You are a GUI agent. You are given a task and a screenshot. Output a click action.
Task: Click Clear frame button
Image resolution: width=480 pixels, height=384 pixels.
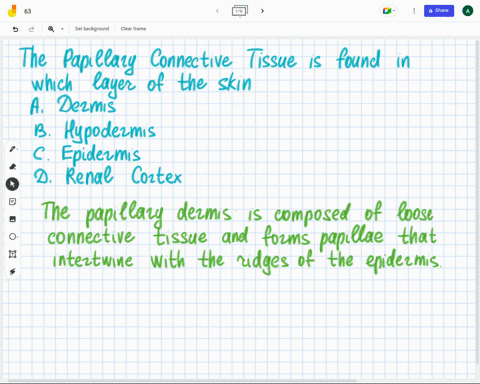133,29
